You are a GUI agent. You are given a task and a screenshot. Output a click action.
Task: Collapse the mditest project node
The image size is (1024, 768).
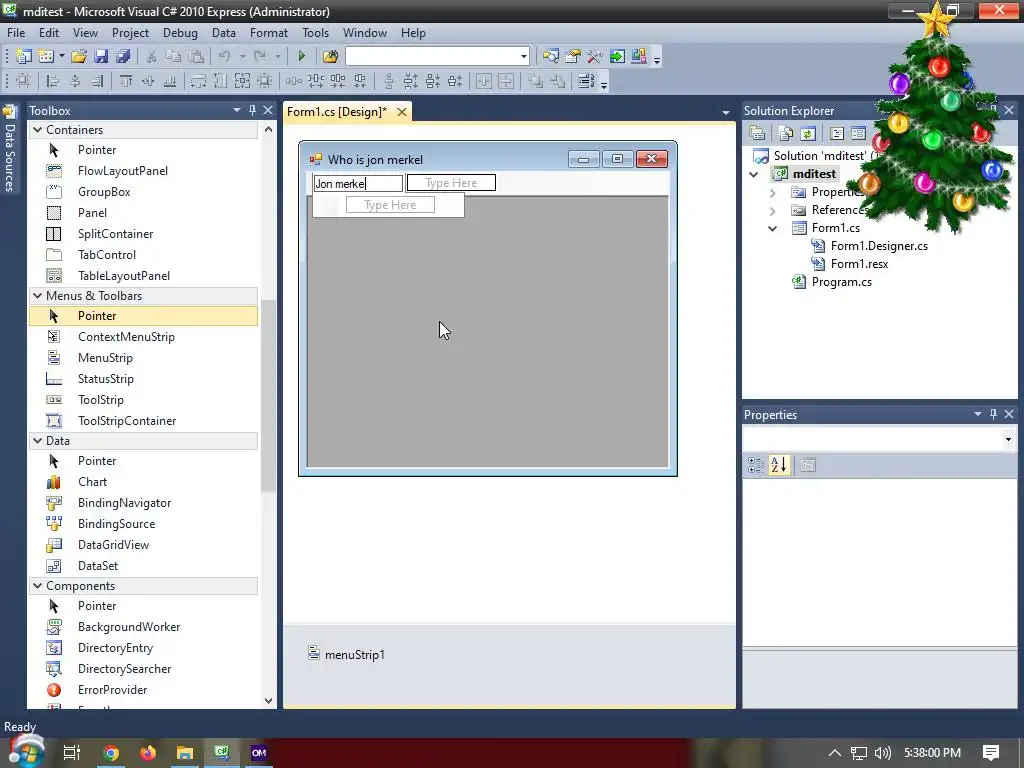click(x=754, y=174)
